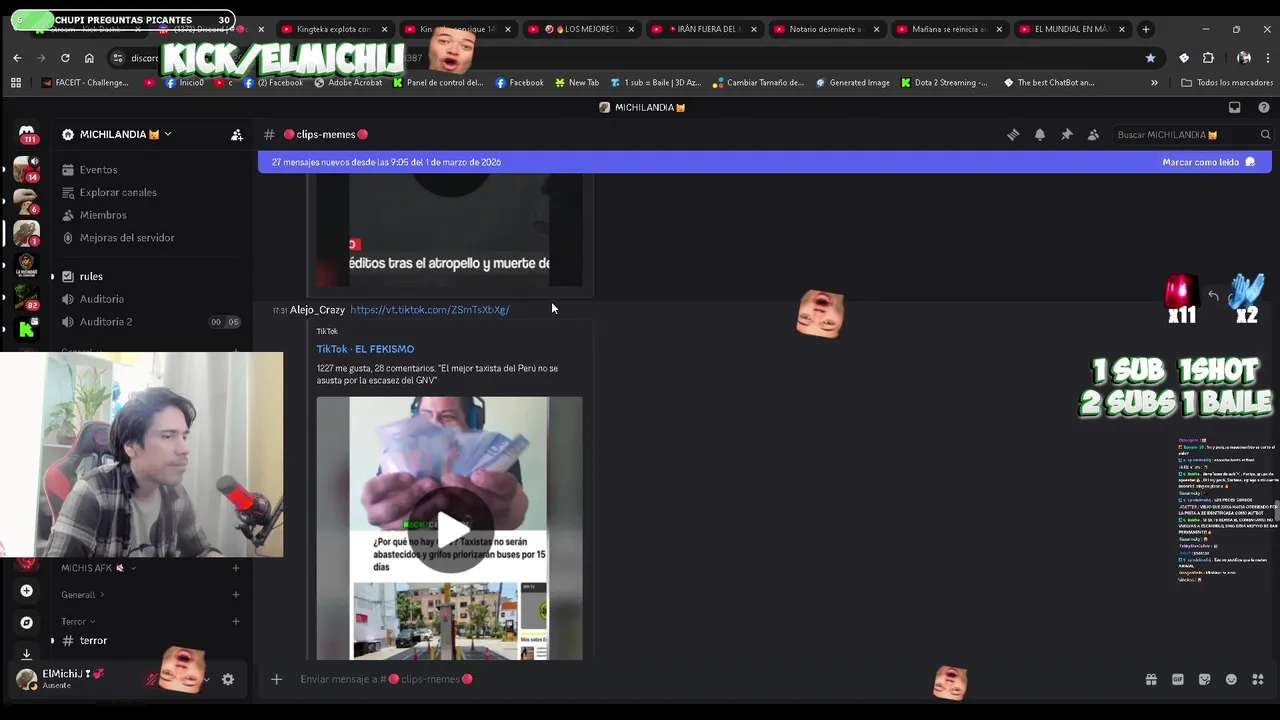The height and width of the screenshot is (720, 1280).
Task: Open the inbox icon in Discord title bar
Action: pyautogui.click(x=1235, y=107)
